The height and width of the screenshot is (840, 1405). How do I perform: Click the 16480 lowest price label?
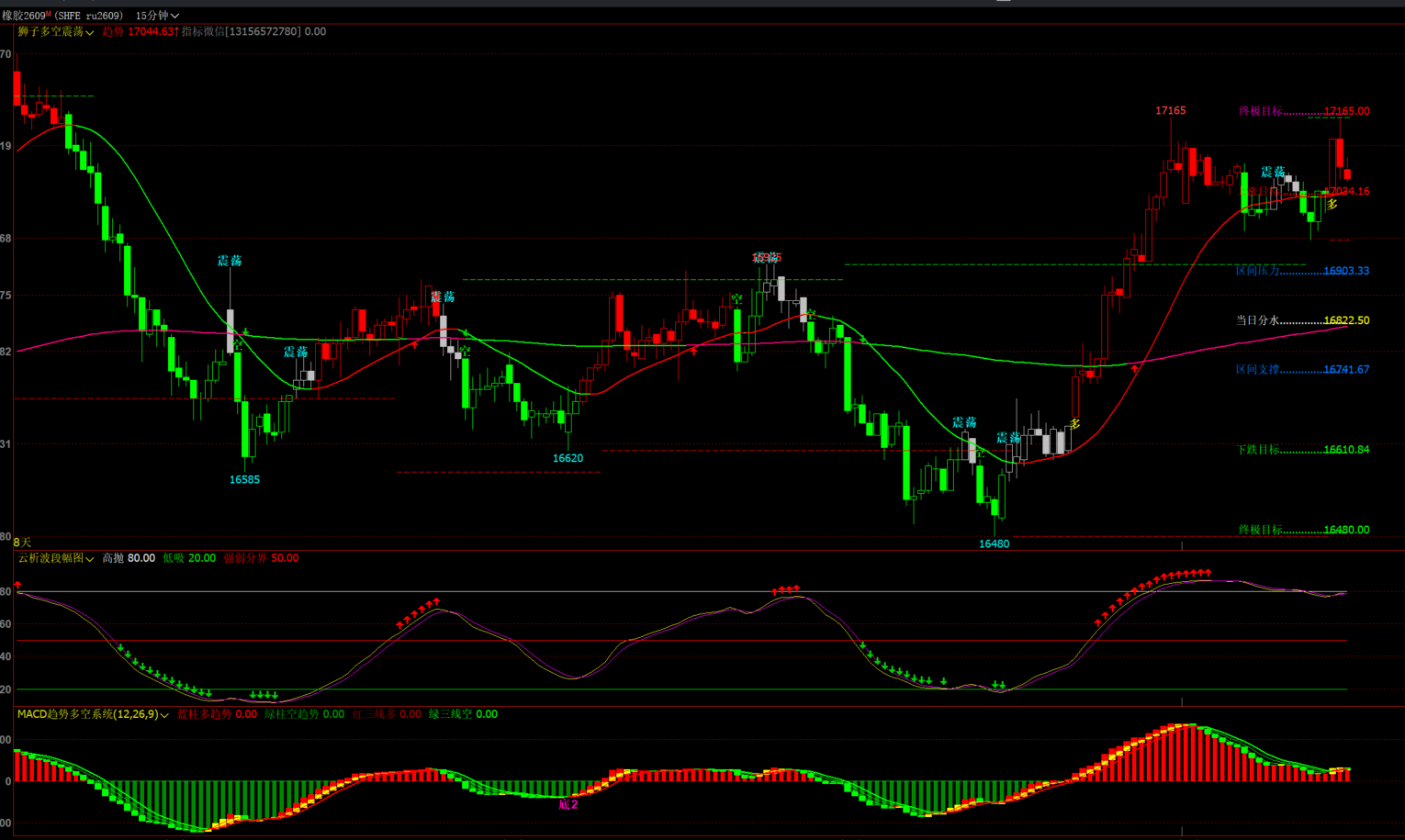tap(994, 543)
